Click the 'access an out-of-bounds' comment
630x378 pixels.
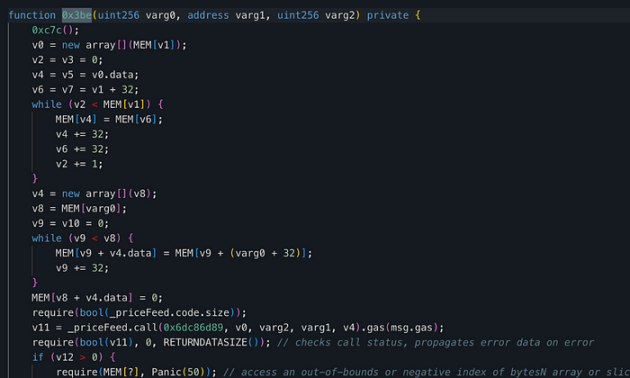tap(426, 372)
